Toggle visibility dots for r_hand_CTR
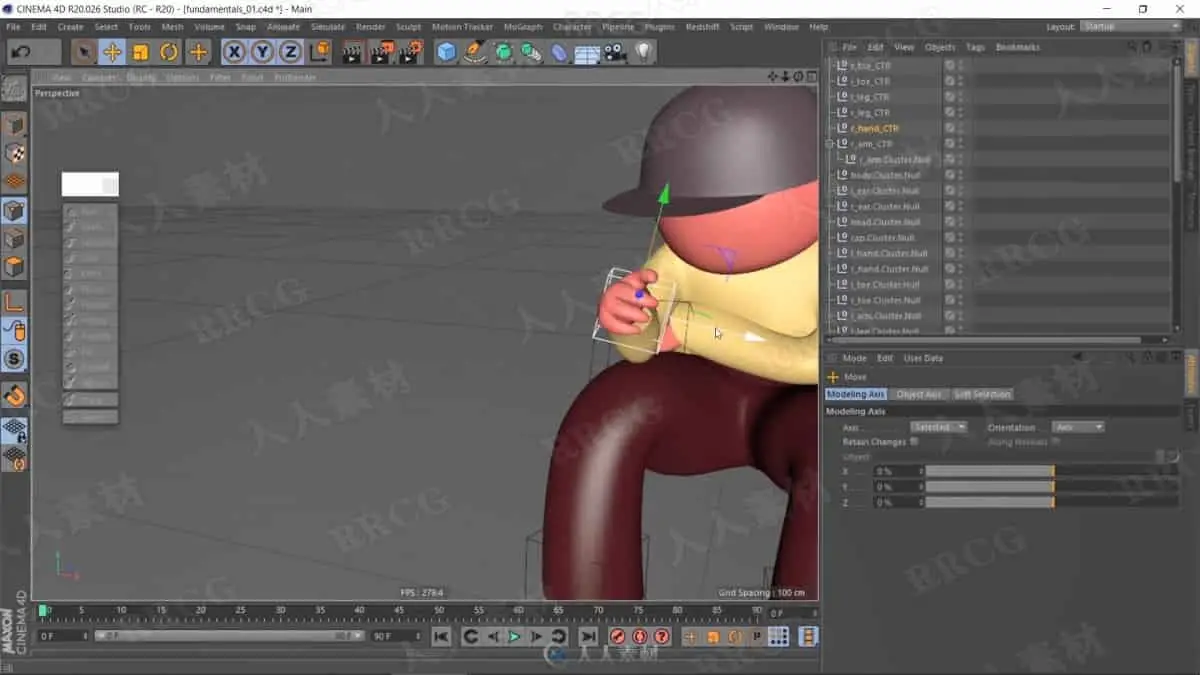 point(961,129)
